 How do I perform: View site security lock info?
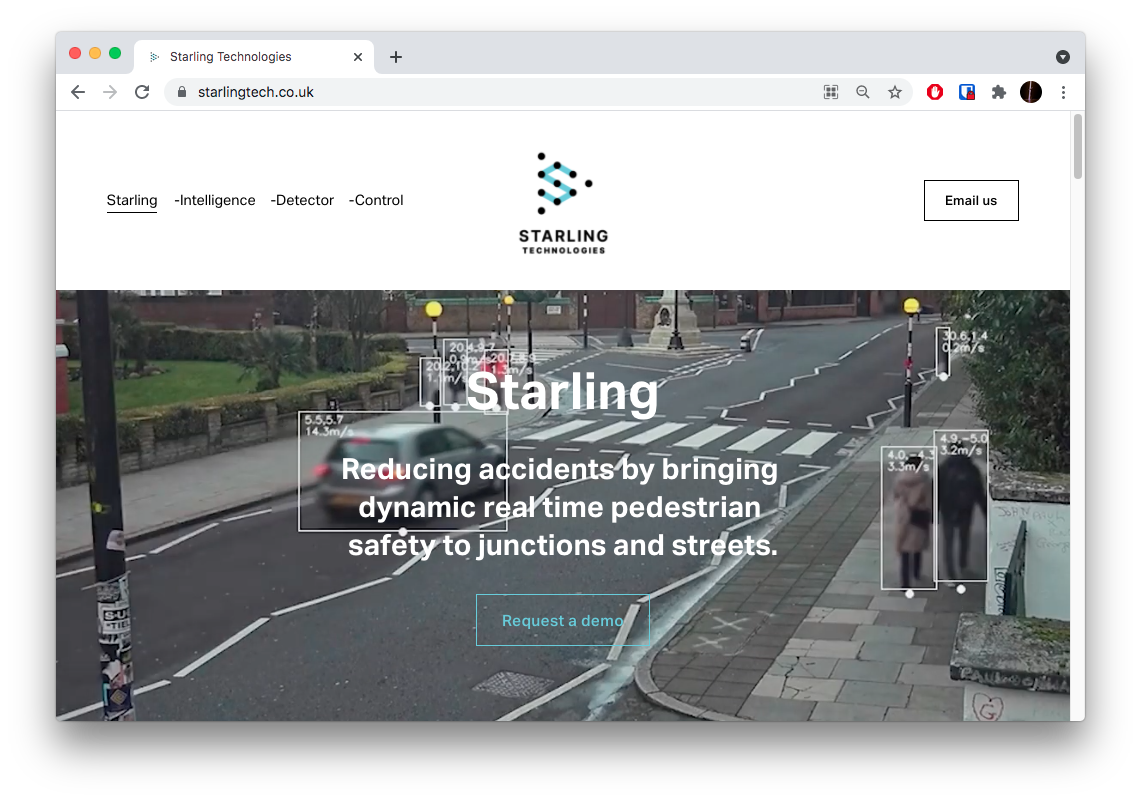pos(182,92)
